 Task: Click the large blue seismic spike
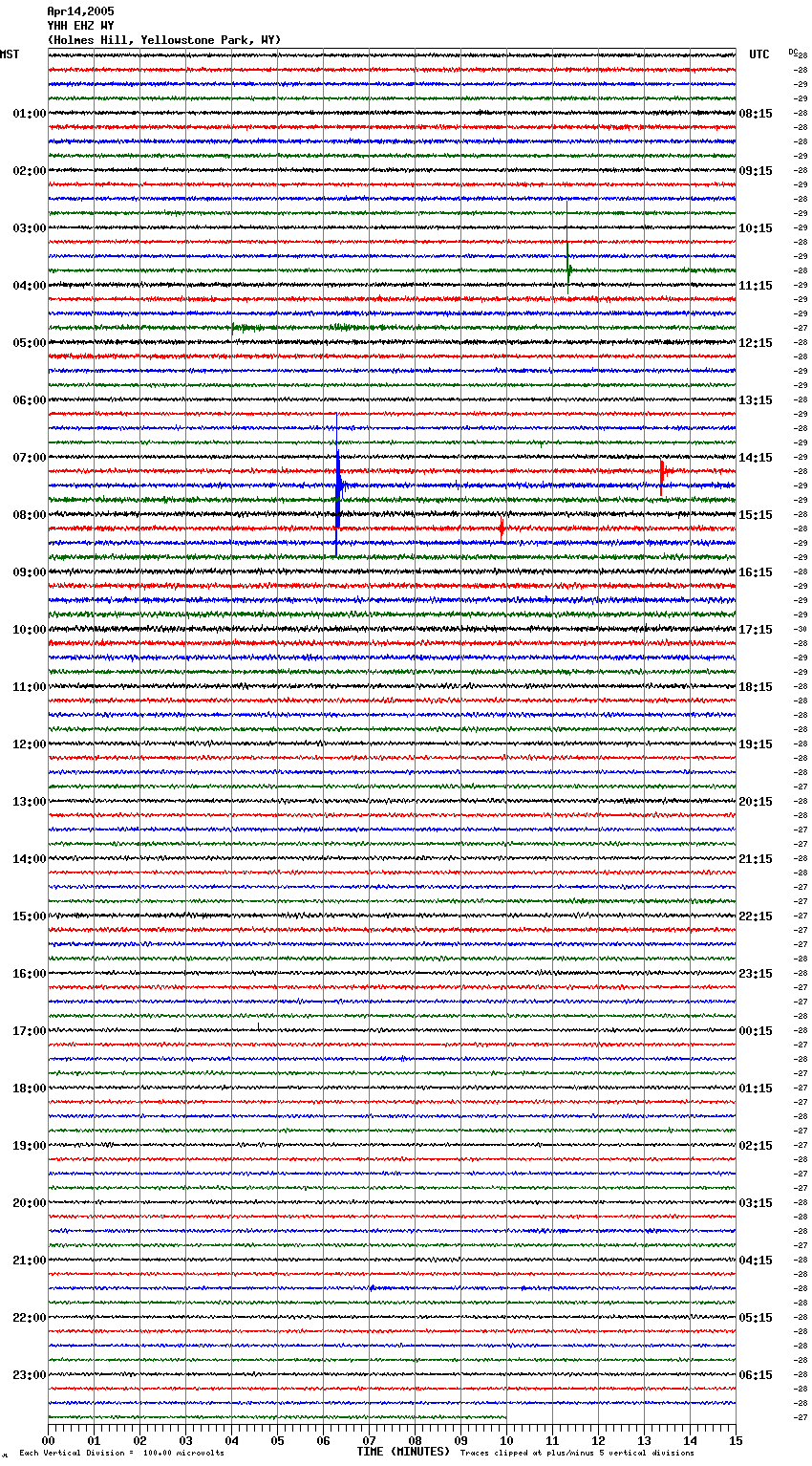[x=337, y=485]
